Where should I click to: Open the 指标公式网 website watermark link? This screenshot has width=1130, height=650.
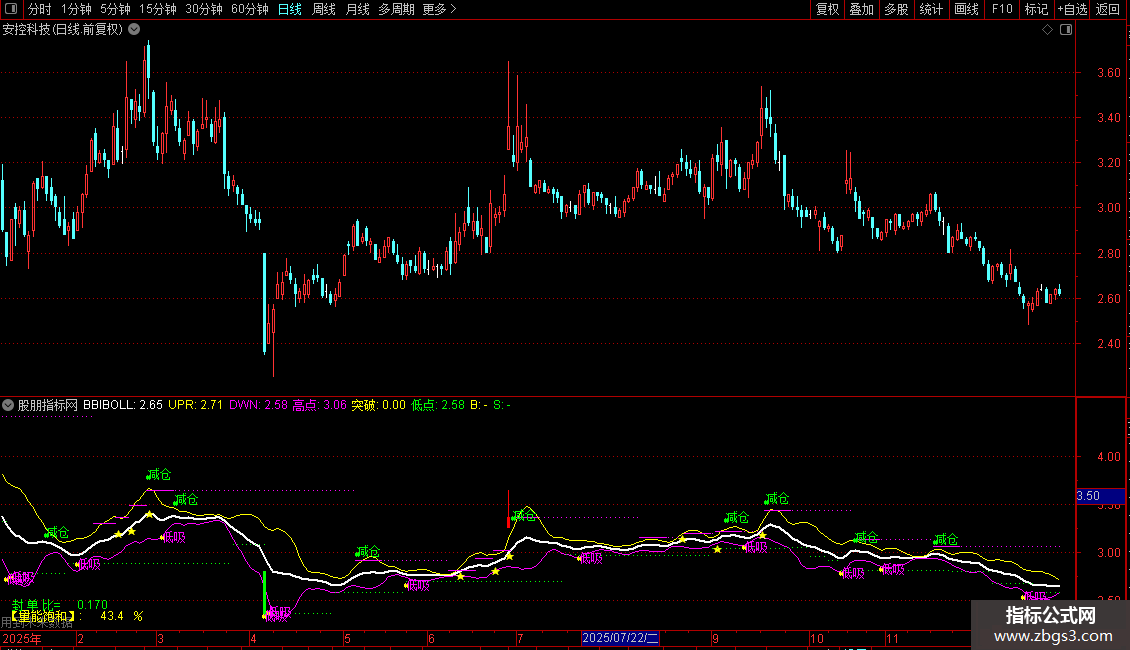pyautogui.click(x=1051, y=625)
